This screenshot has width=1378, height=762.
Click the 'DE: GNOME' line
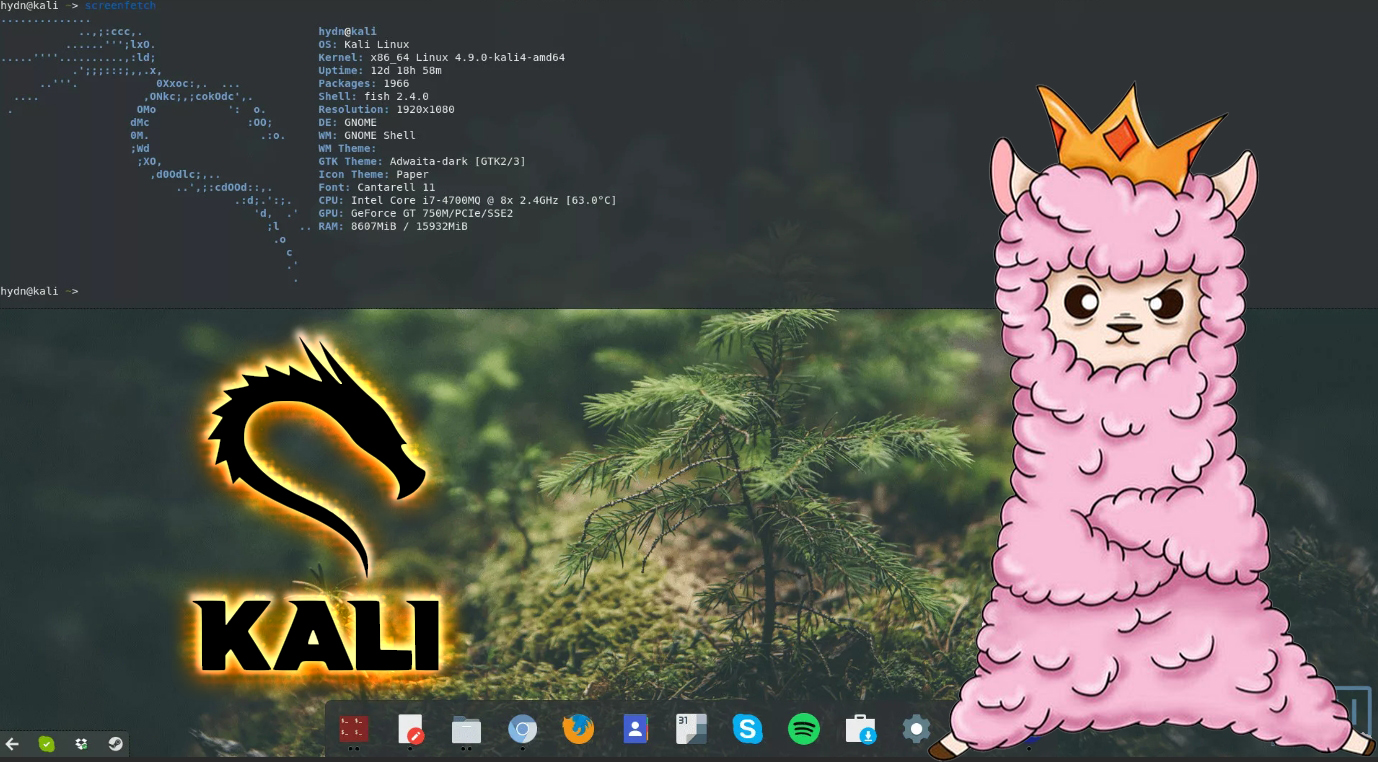[x=347, y=123]
